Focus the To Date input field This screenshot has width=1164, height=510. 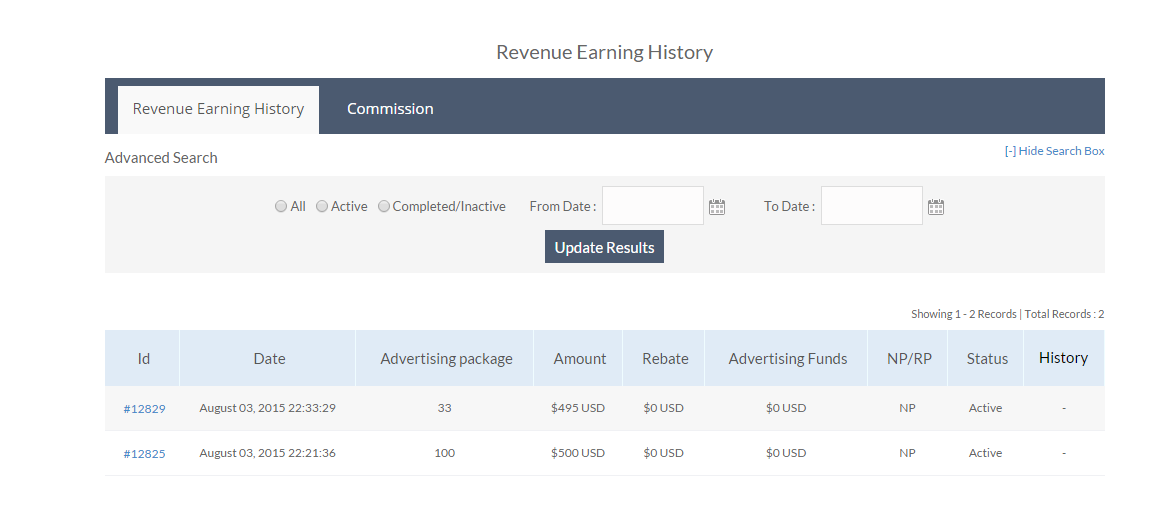point(871,206)
